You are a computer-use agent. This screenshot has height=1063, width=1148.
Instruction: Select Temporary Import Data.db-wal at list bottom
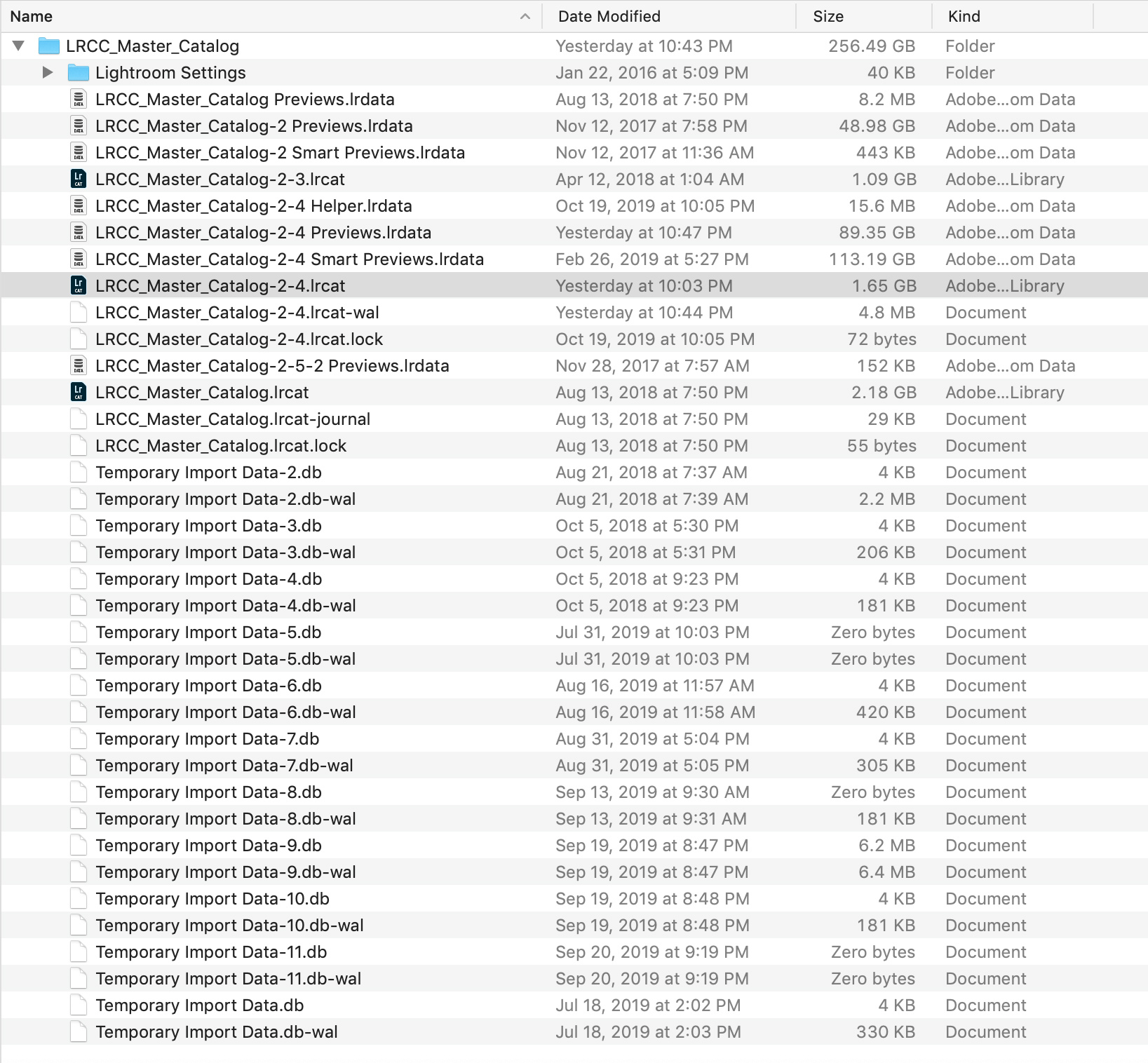(x=216, y=1032)
